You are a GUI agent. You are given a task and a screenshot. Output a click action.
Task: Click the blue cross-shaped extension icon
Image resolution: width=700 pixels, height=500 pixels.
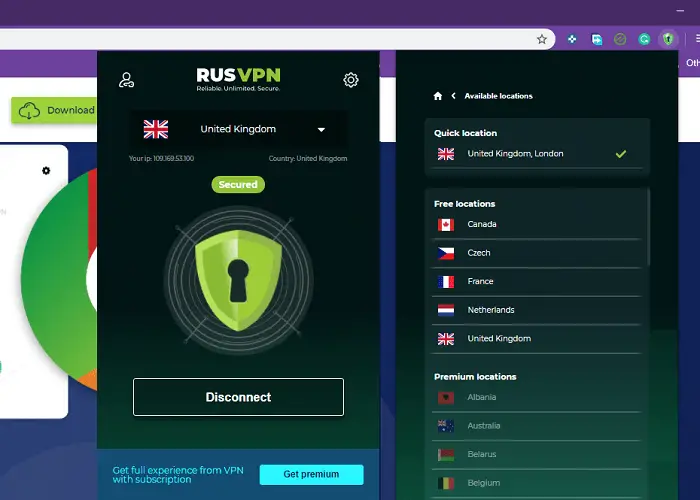click(x=572, y=39)
